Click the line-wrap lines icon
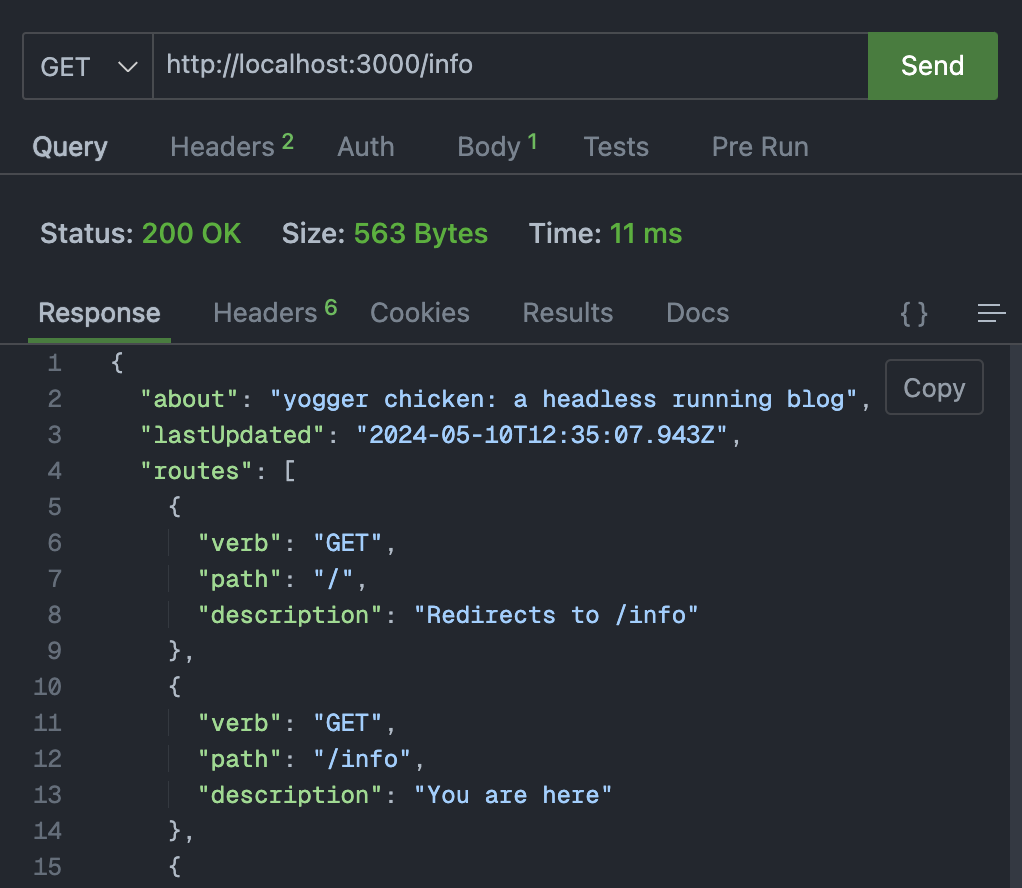 click(991, 313)
